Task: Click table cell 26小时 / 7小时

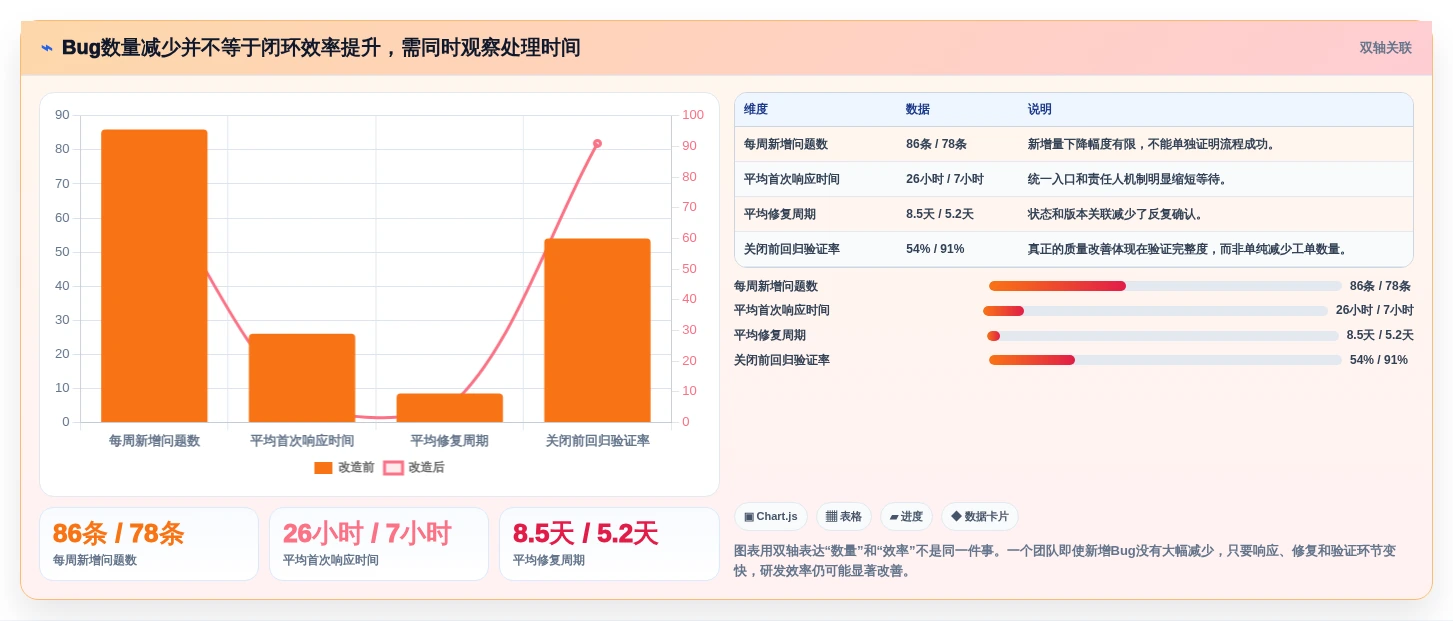Action: pyautogui.click(x=945, y=179)
